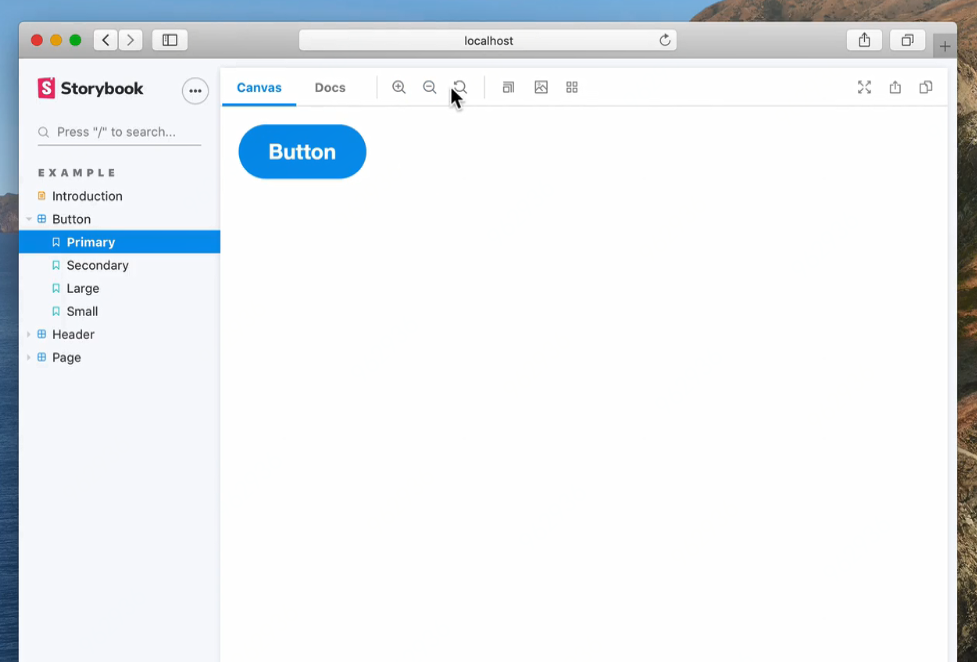
Task: Open canvas in new tab icon
Action: click(895, 87)
